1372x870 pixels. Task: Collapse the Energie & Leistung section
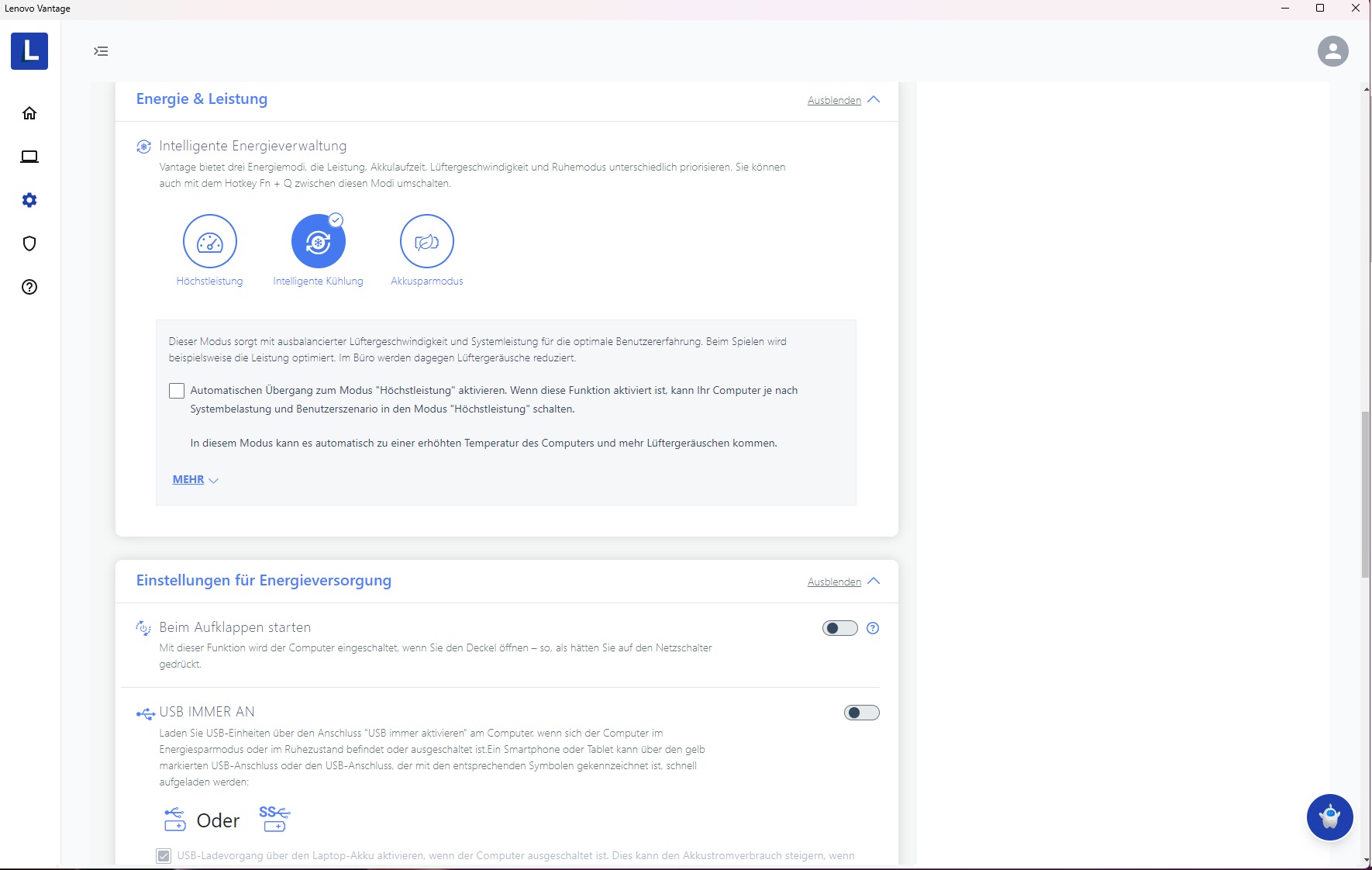tap(843, 100)
